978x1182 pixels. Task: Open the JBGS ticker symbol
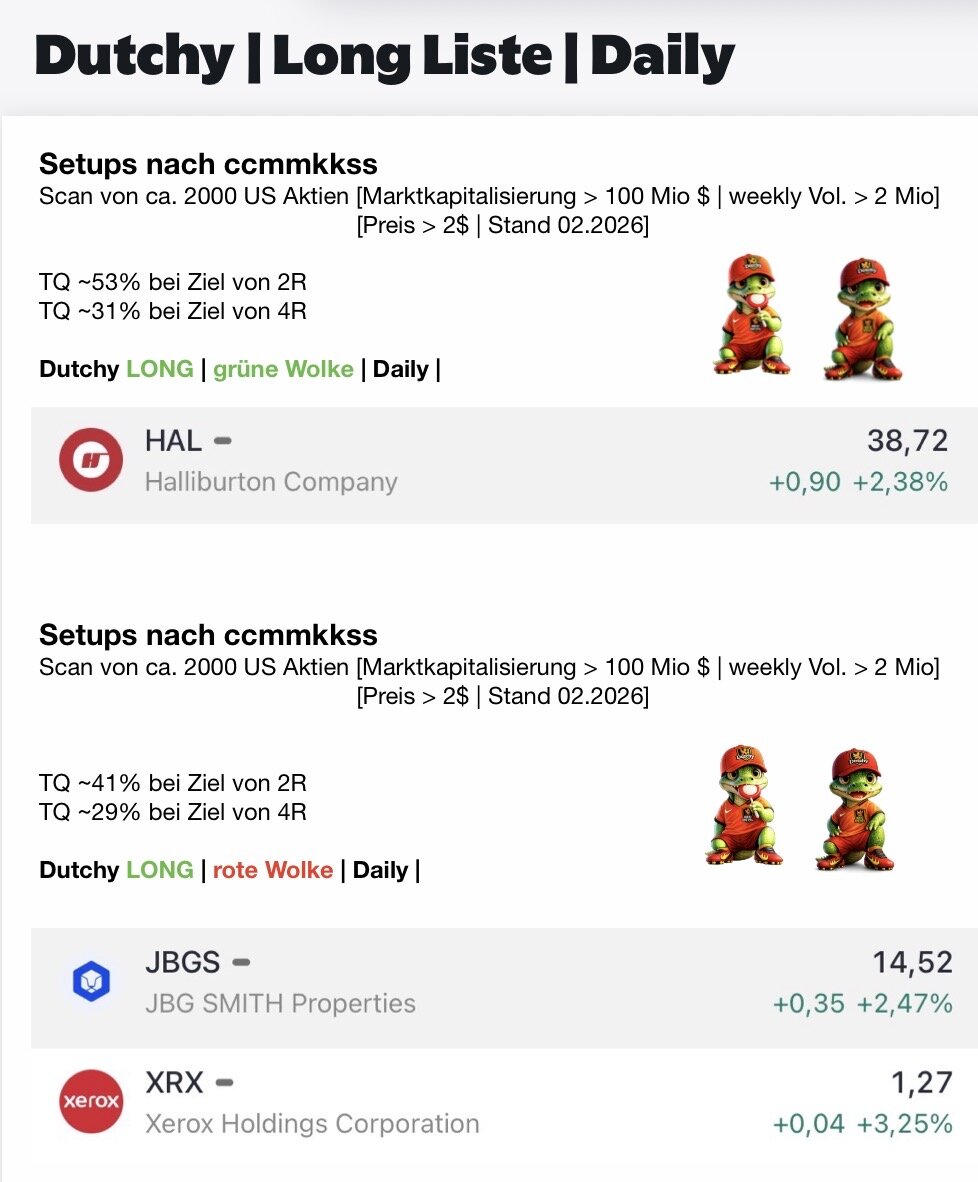coord(182,962)
